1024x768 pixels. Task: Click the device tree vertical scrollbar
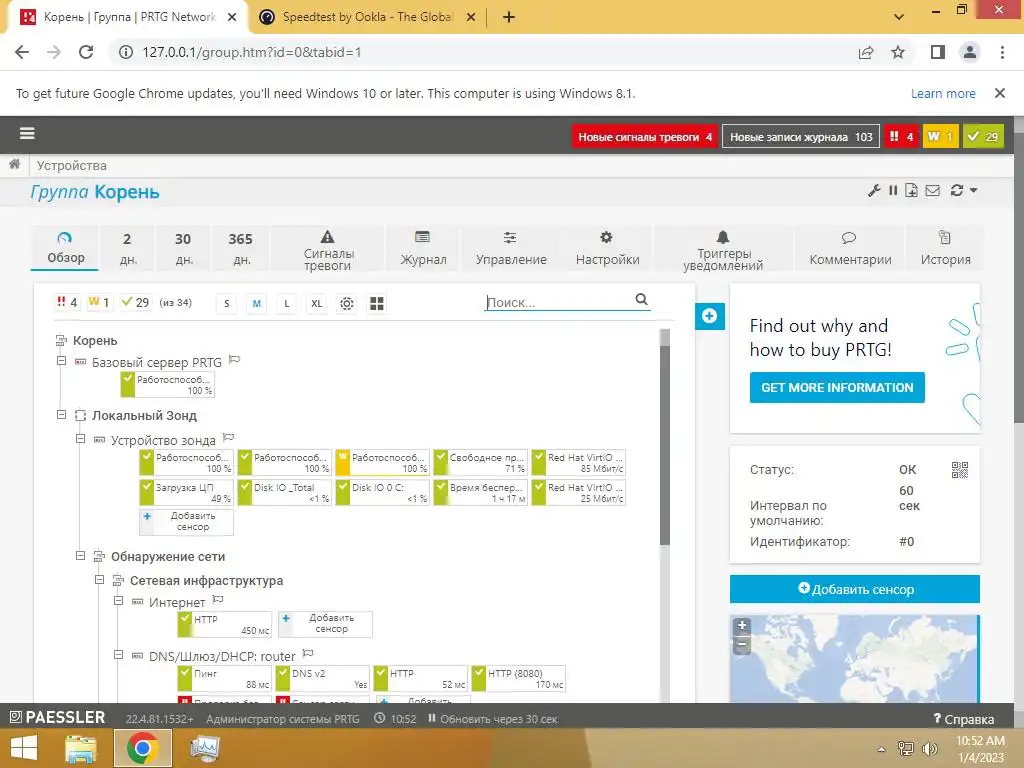[665, 444]
